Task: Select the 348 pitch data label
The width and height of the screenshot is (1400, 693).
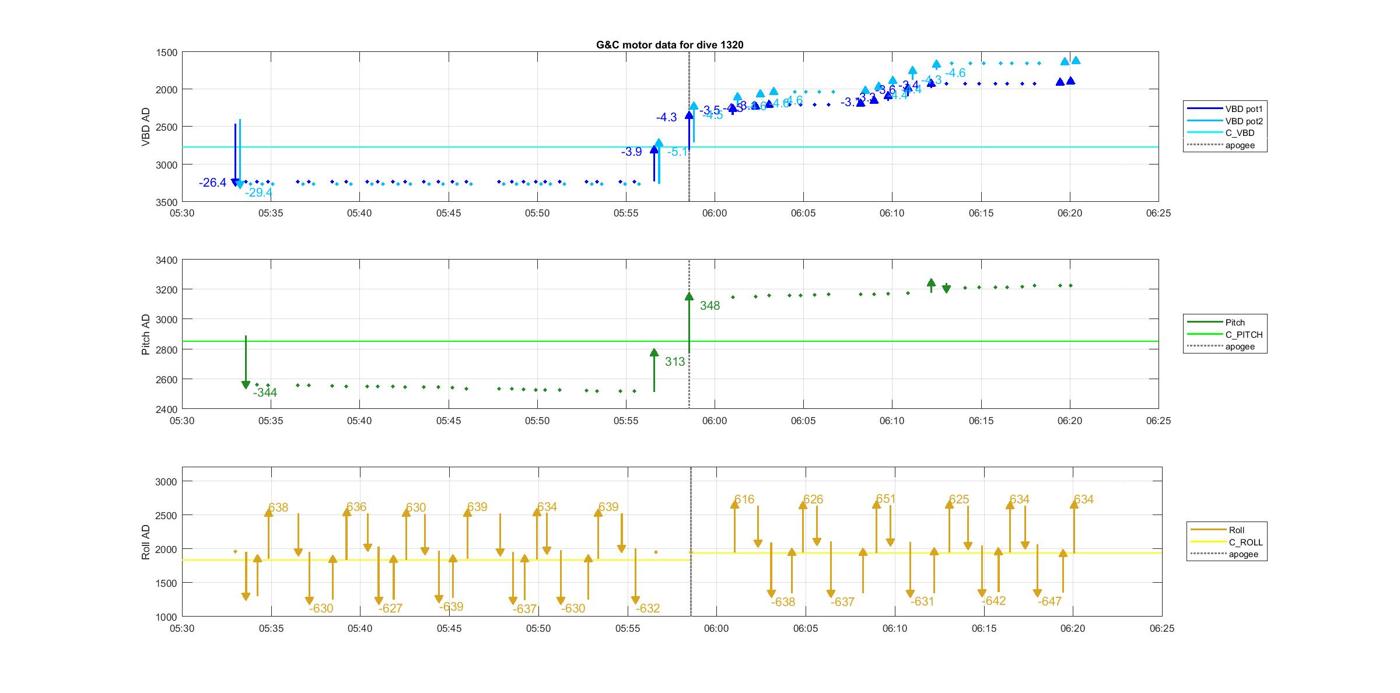Action: tap(710, 306)
